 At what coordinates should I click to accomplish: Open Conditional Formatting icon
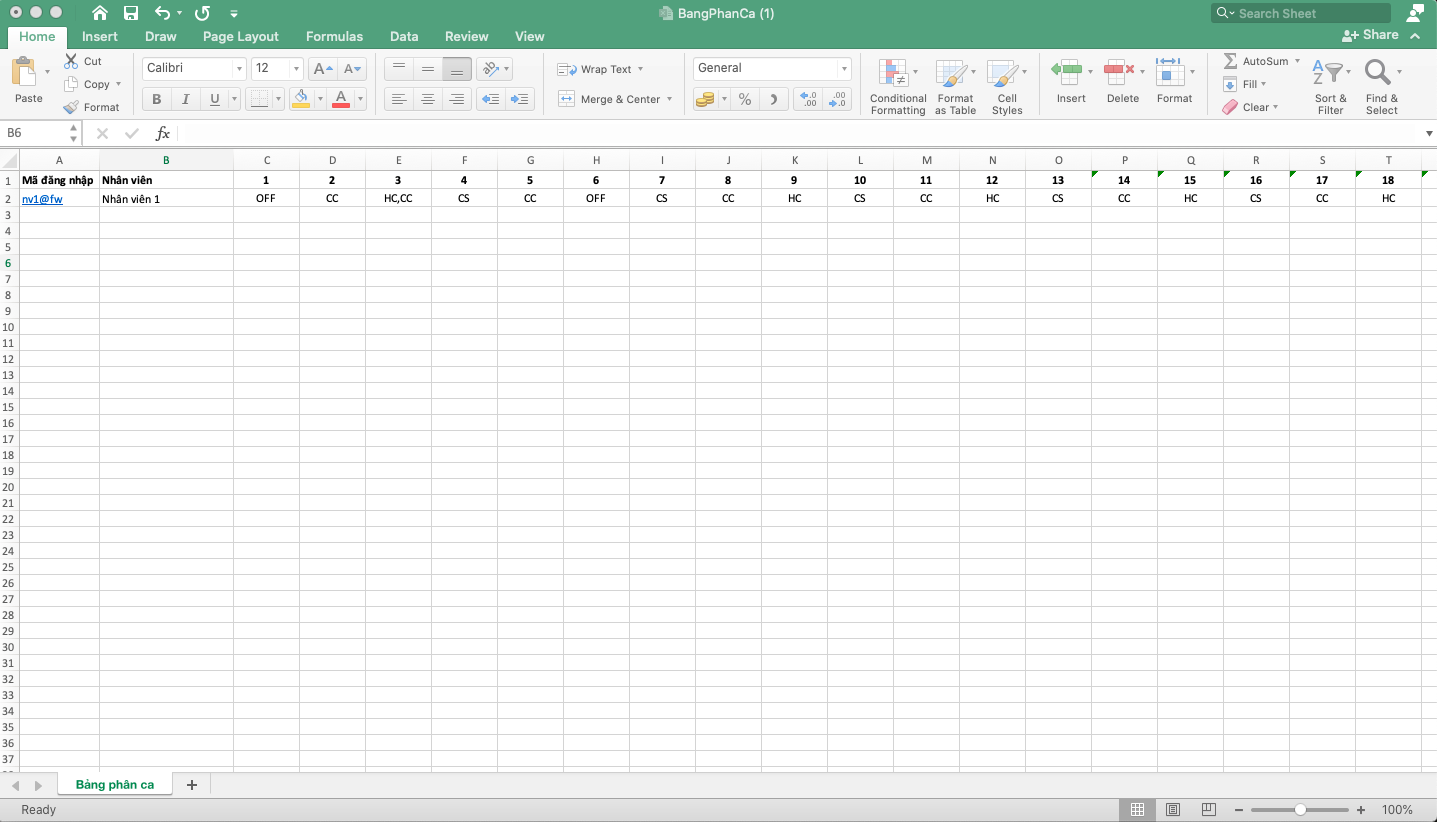tap(893, 74)
